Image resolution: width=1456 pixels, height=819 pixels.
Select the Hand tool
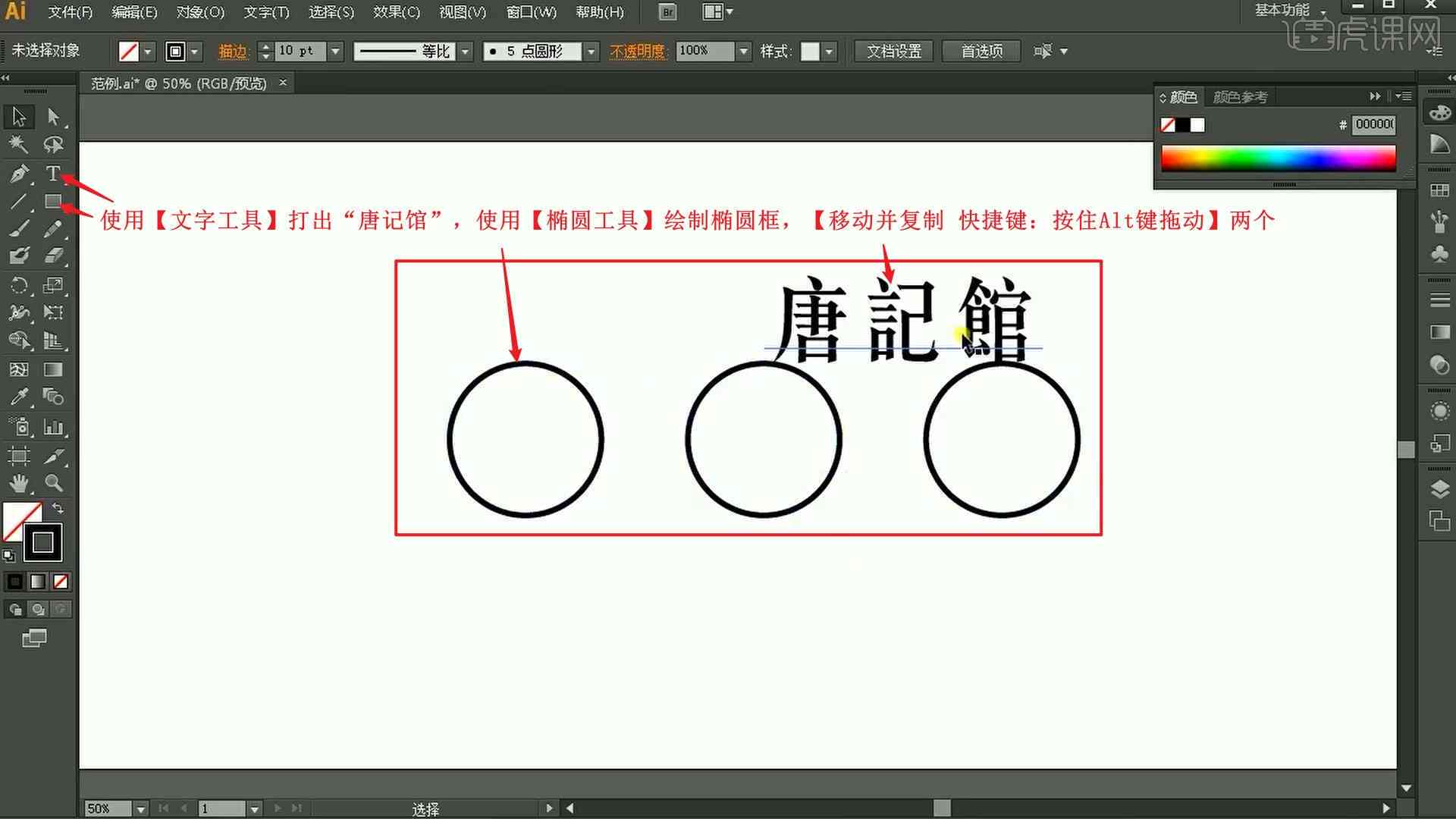click(19, 483)
